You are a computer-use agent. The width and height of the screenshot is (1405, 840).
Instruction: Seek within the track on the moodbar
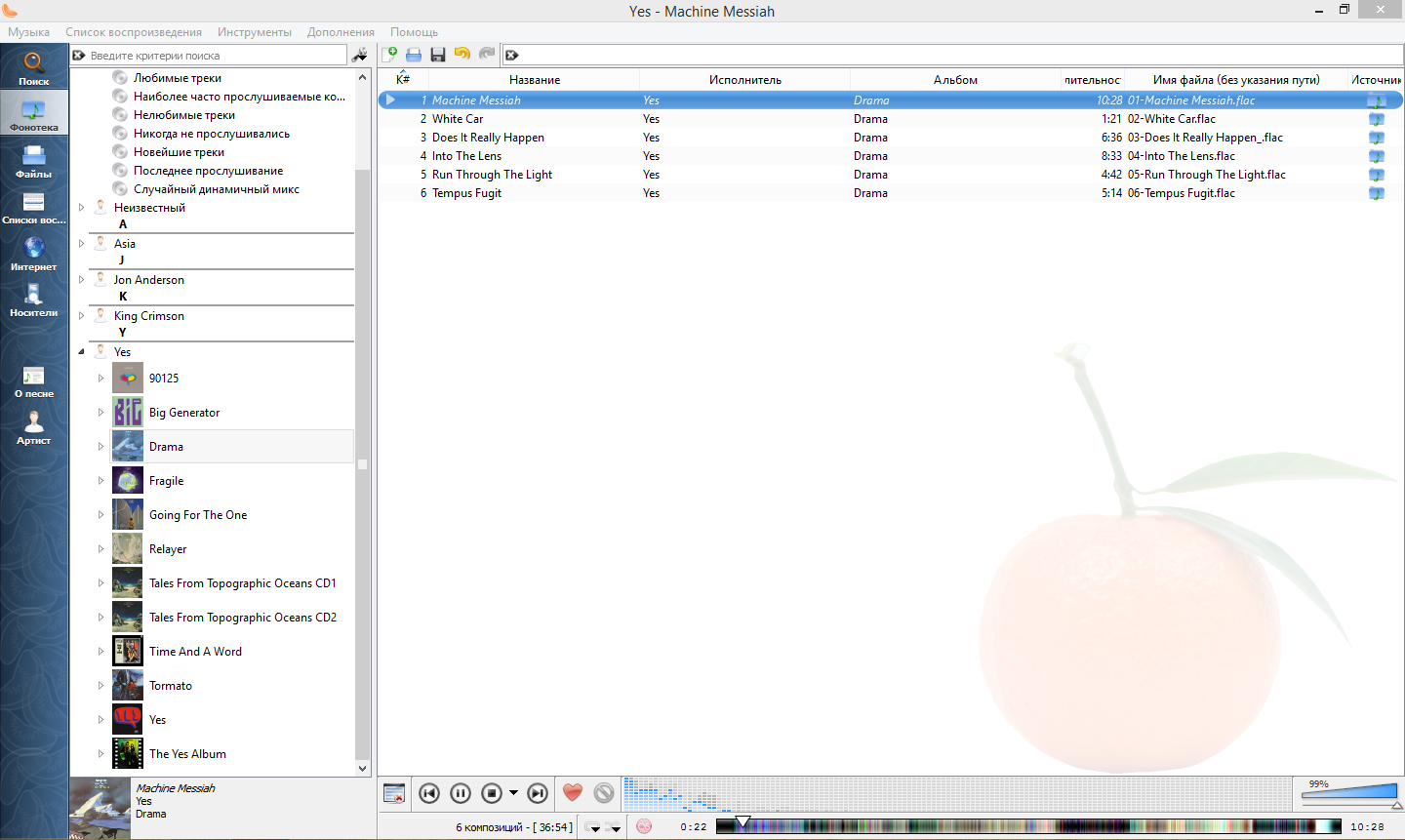(x=1028, y=826)
